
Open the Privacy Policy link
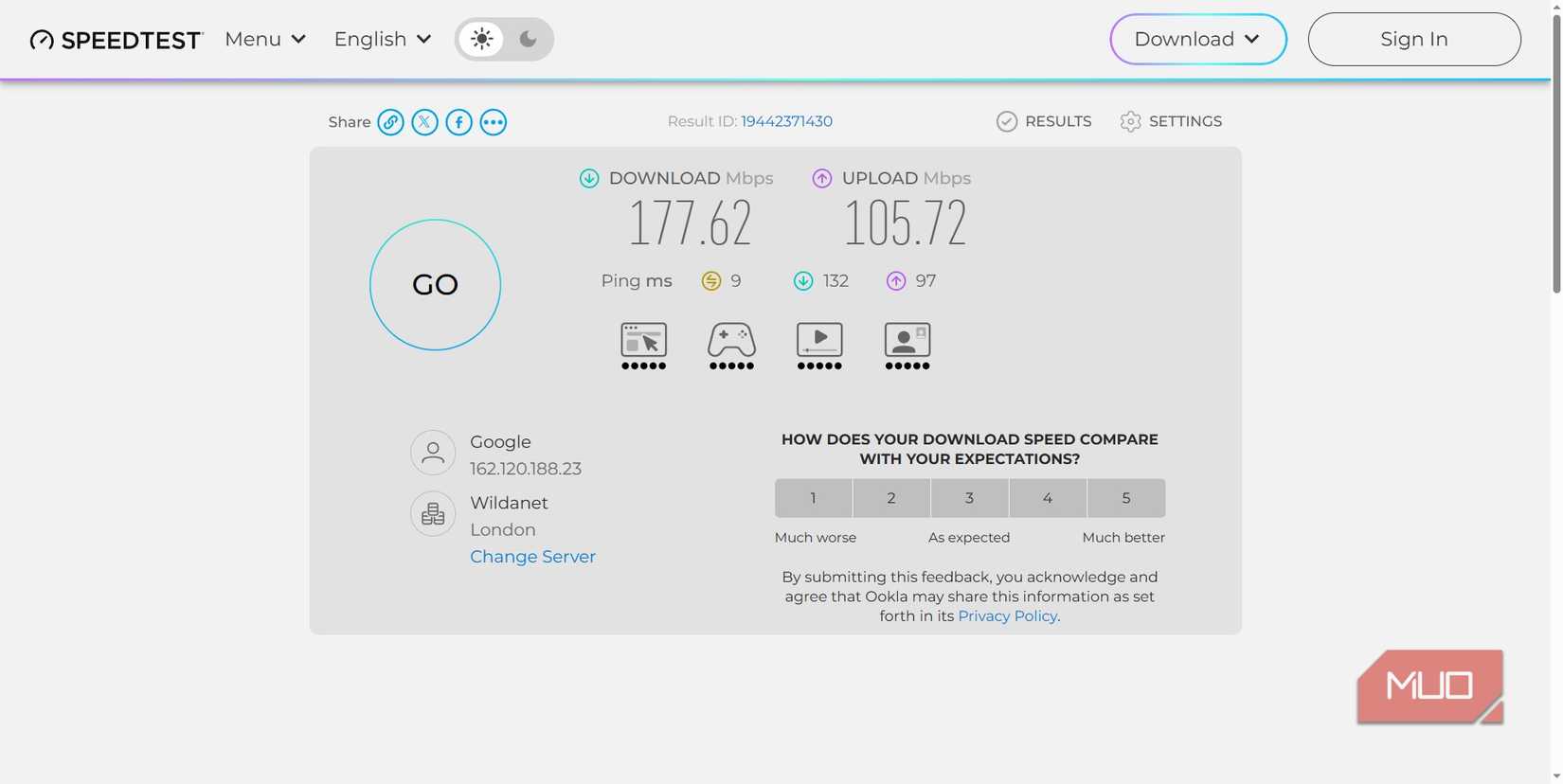(1008, 616)
